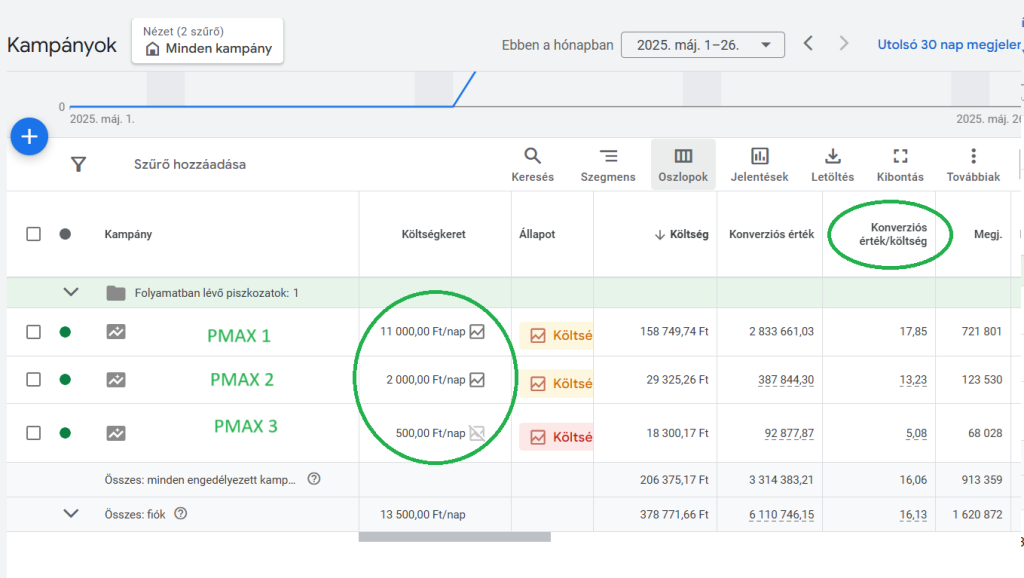Check the box for PMAX 1 campaign

[x=34, y=332]
